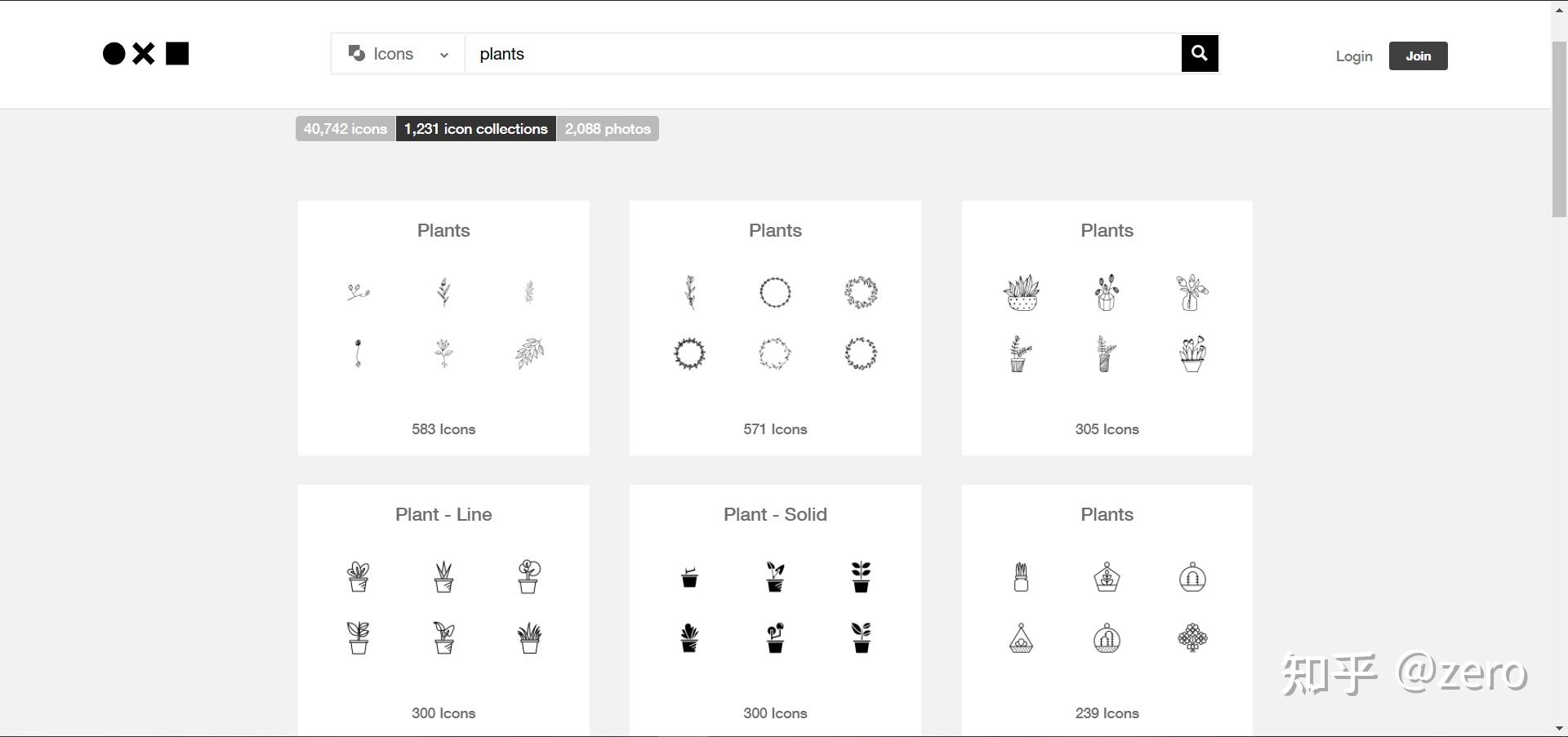Open the Icons search type dropdown

pos(399,54)
